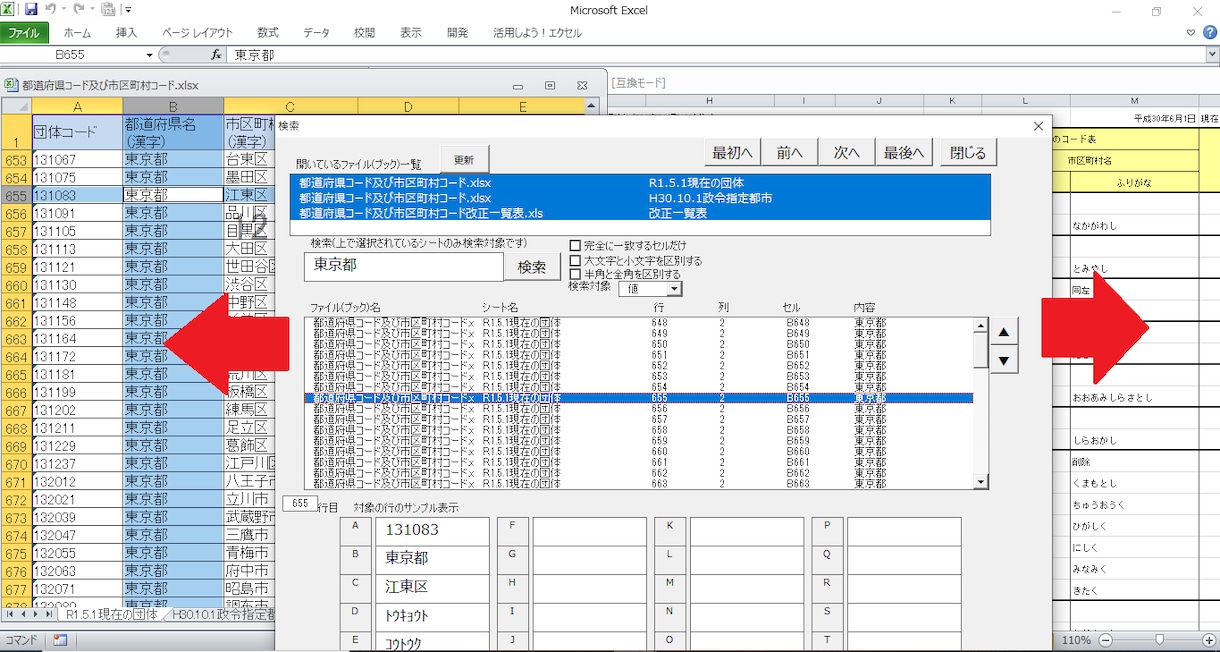
Task: Click the zoom out minus icon
Action: (1106, 640)
